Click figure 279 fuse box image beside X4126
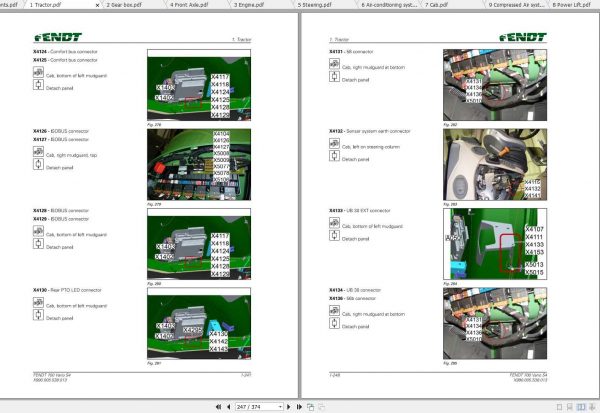Viewport: 600px width, 413px height. pos(199,165)
